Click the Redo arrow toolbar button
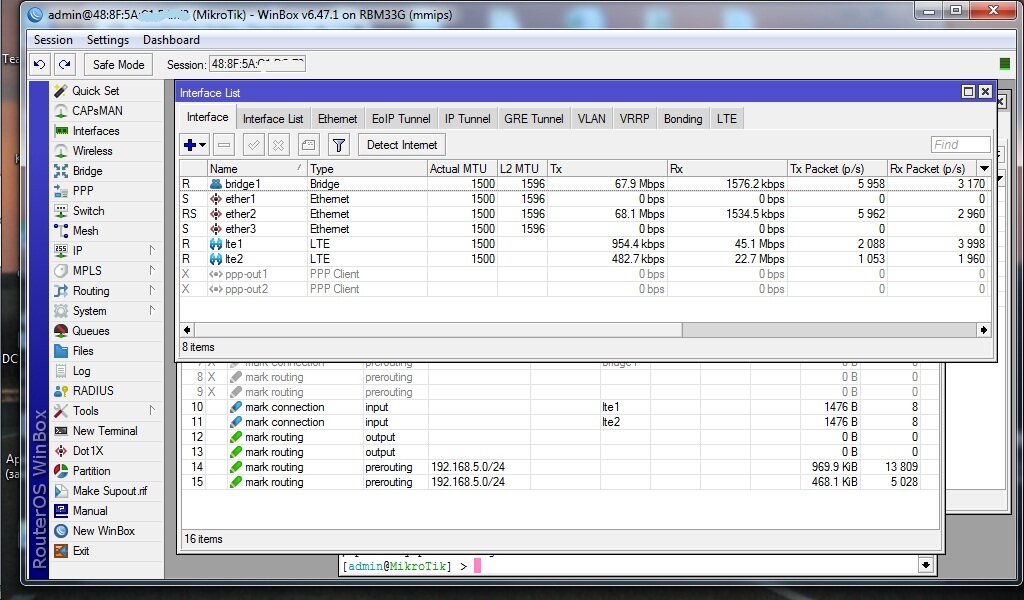Viewport: 1024px width, 600px height. [x=65, y=65]
